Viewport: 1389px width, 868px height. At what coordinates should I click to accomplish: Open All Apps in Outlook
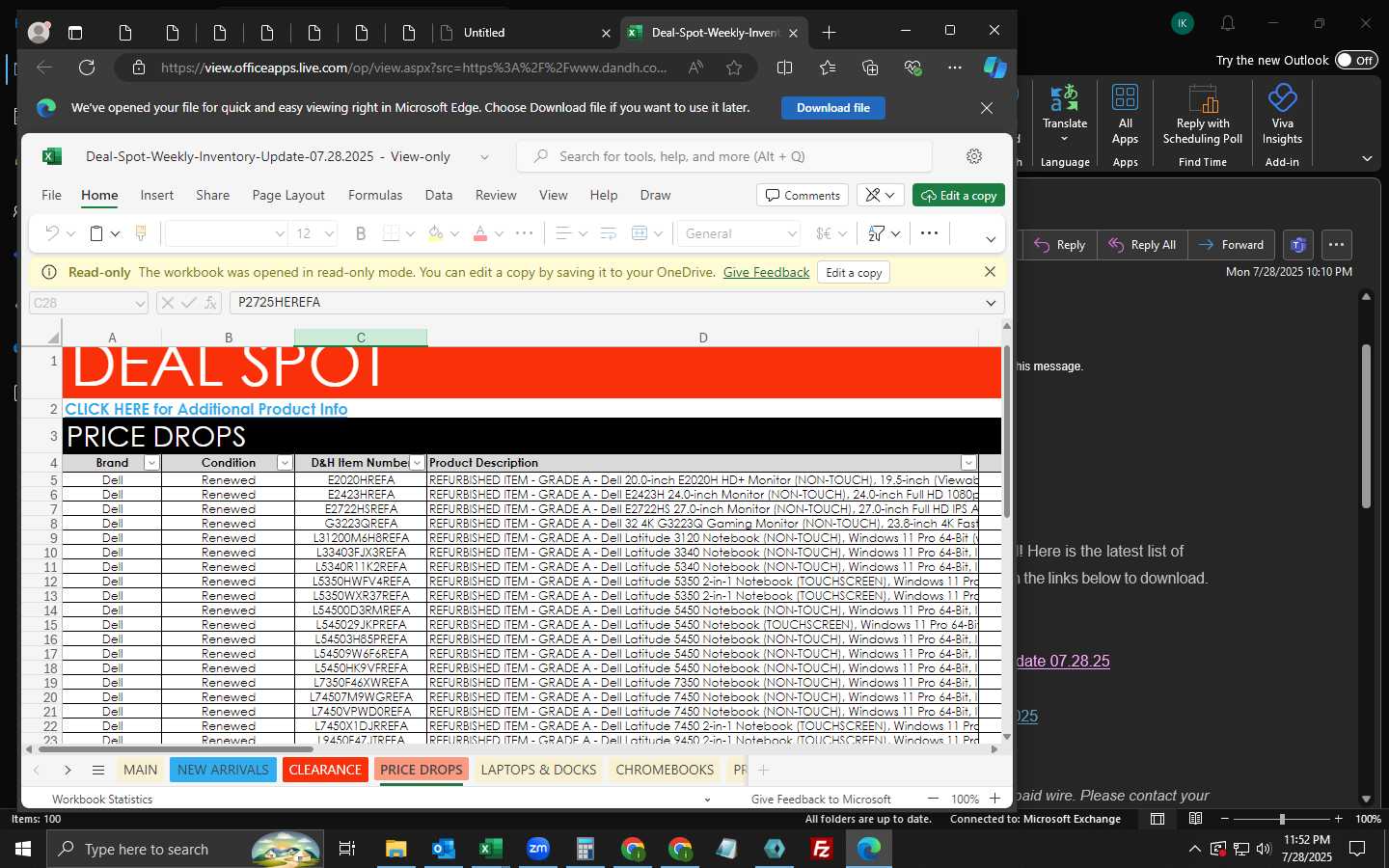tap(1125, 114)
